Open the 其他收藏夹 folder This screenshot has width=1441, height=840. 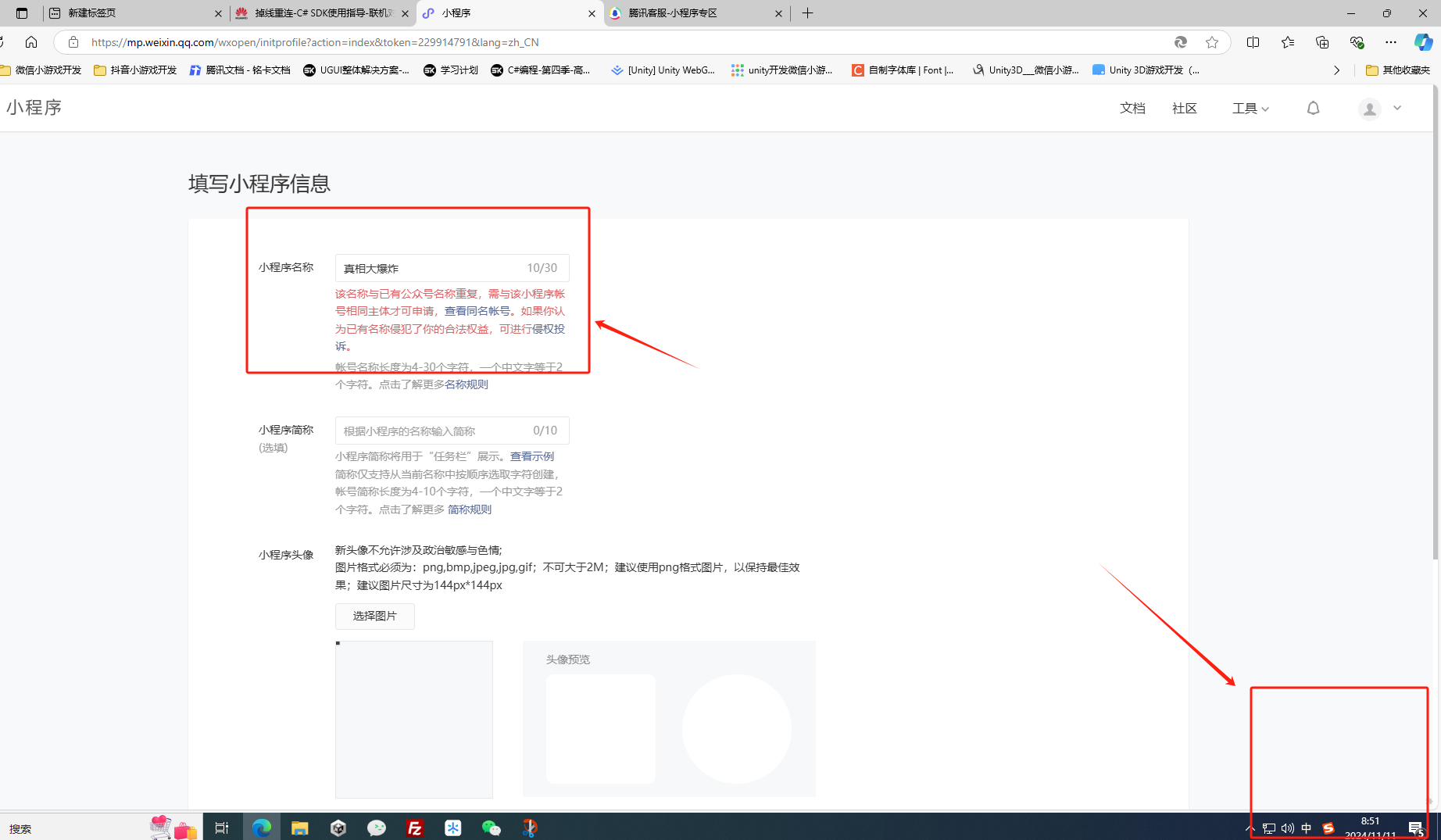[1398, 70]
